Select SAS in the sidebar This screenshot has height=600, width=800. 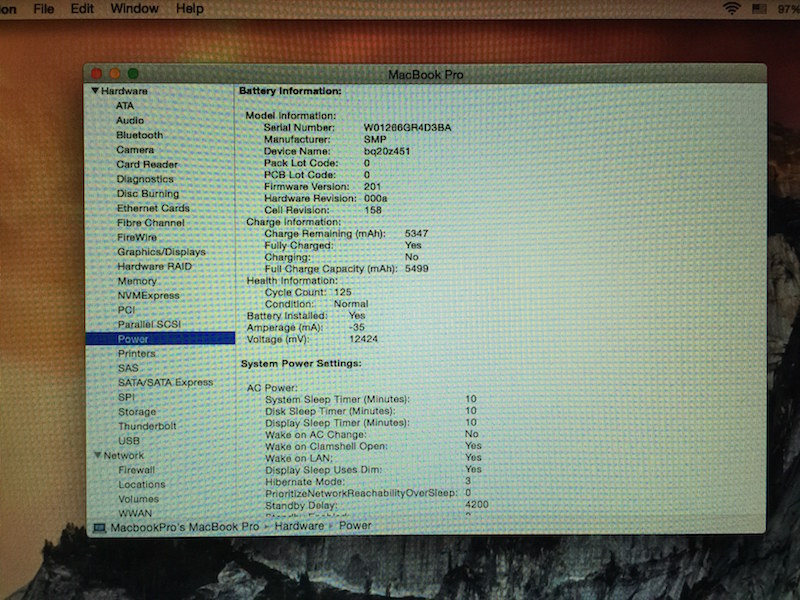point(128,368)
